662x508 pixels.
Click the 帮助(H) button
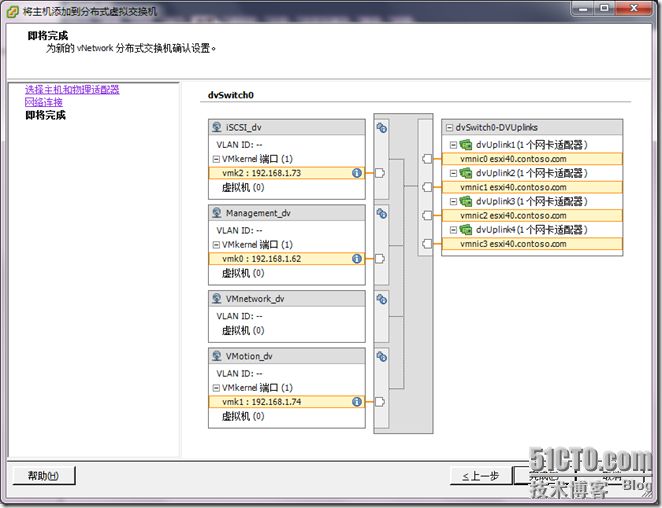point(43,476)
